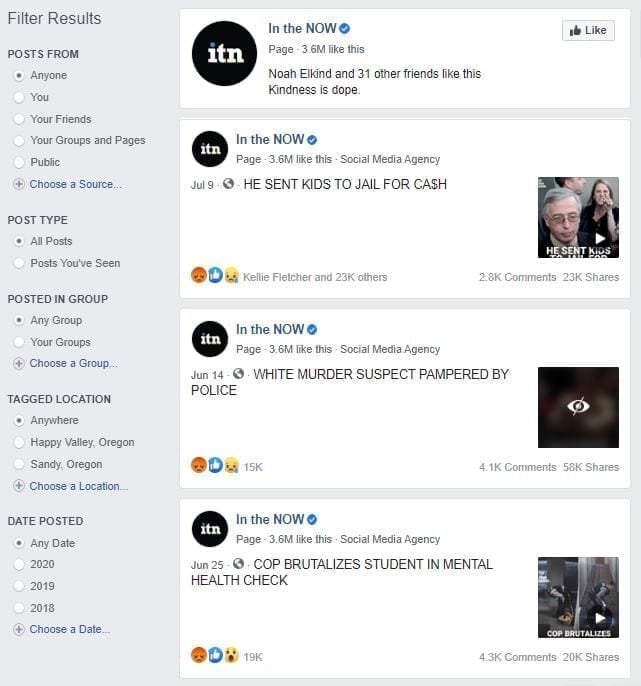This screenshot has width=641, height=686.
Task: Click the itn logo in the top page card
Action: 224,53
